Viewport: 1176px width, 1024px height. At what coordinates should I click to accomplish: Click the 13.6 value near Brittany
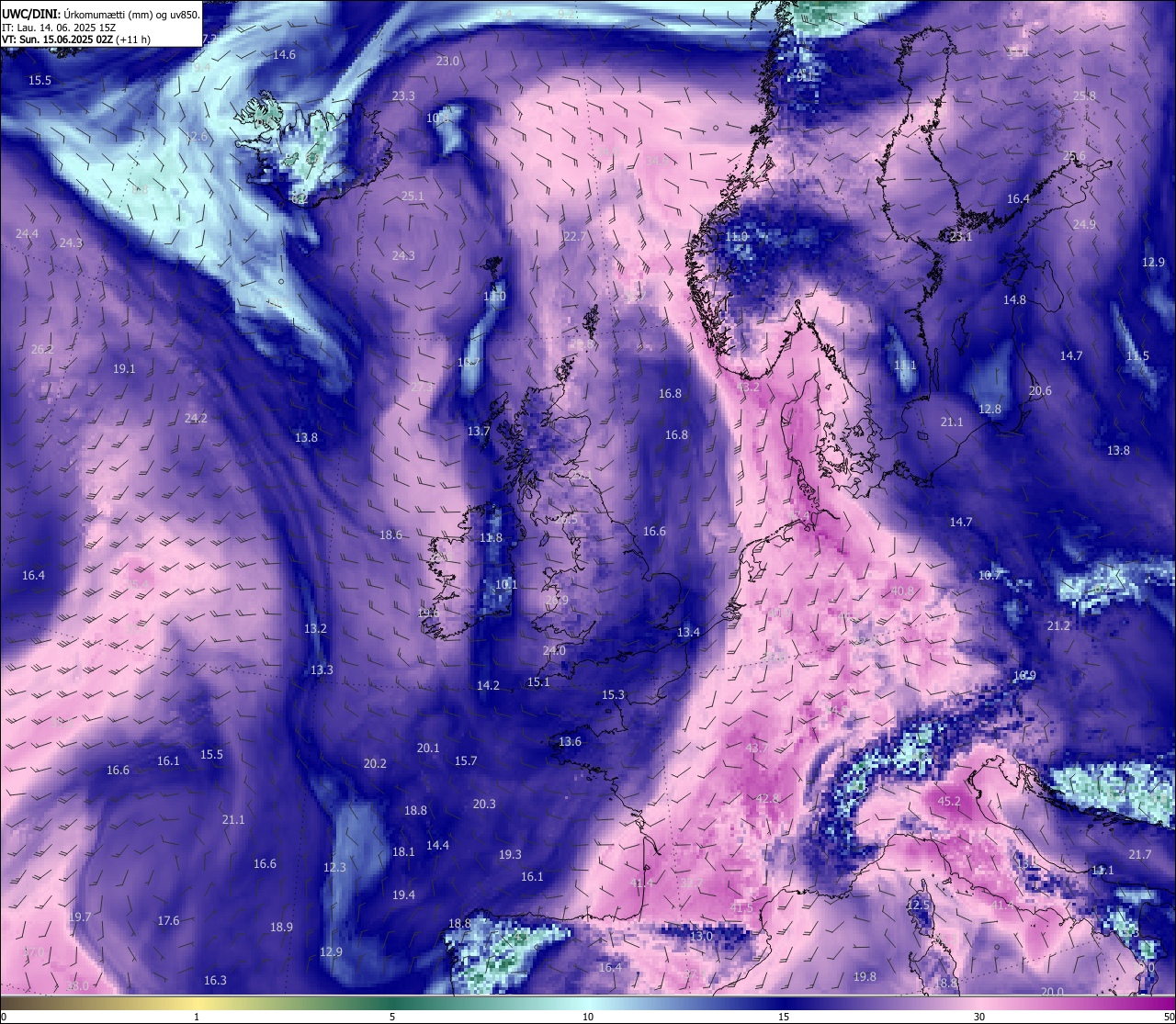tap(570, 742)
